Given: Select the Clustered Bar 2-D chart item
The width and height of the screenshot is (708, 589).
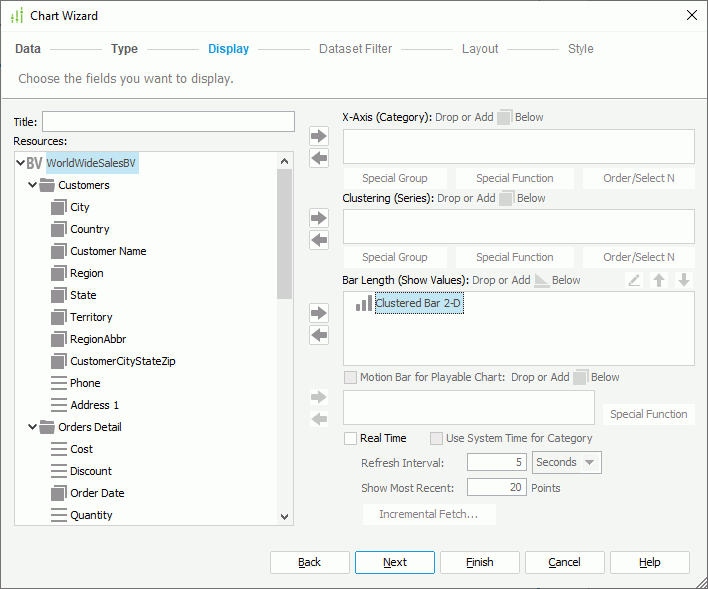Looking at the screenshot, I should click(x=418, y=303).
